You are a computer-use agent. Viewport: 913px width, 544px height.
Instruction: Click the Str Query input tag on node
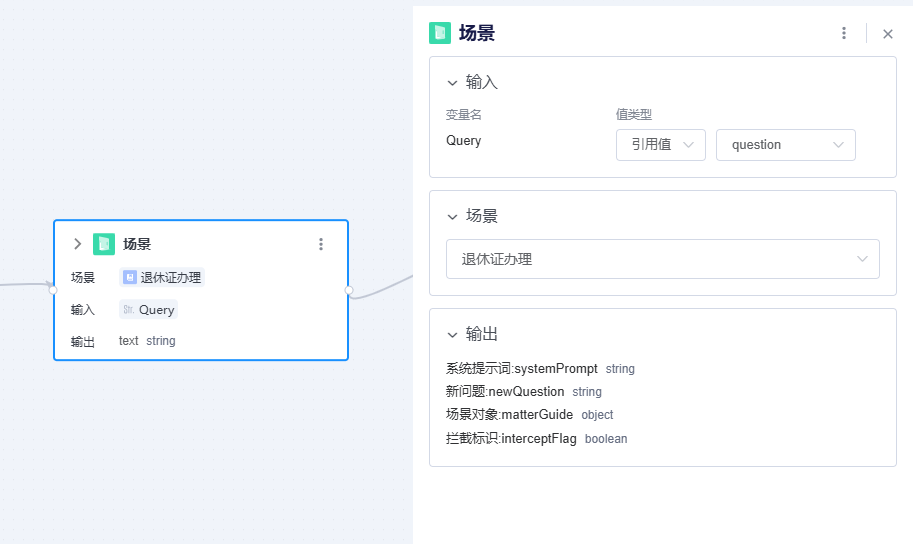pos(148,309)
